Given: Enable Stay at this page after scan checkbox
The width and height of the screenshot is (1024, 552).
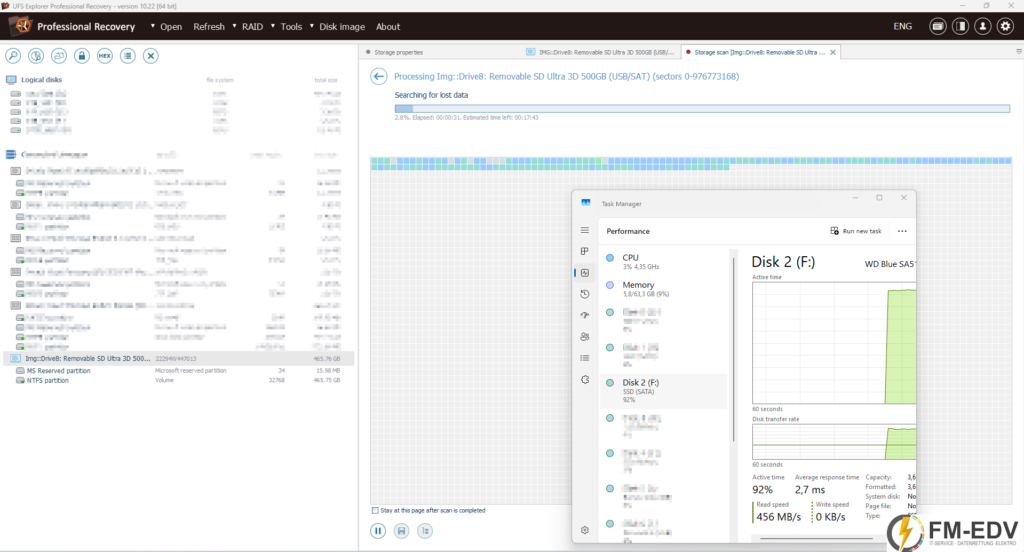Looking at the screenshot, I should tap(375, 510).
